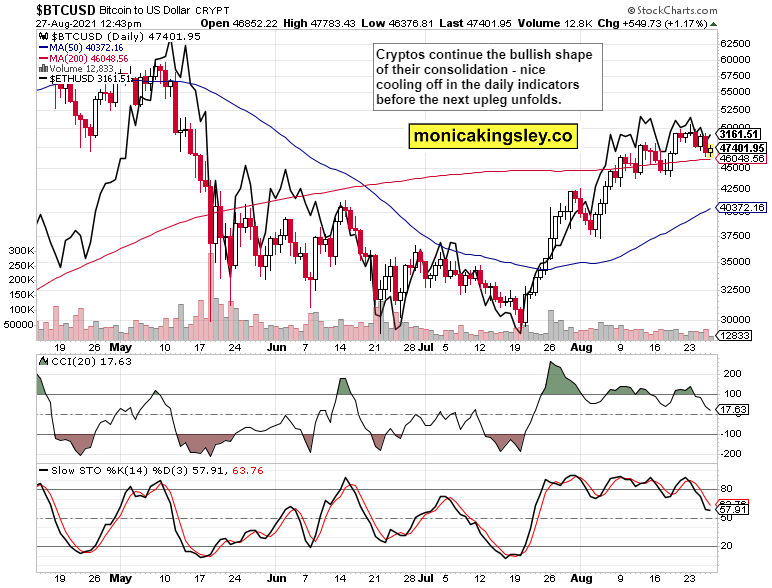
Task: Click the 57.91 stochastic value tag
Action: point(734,511)
